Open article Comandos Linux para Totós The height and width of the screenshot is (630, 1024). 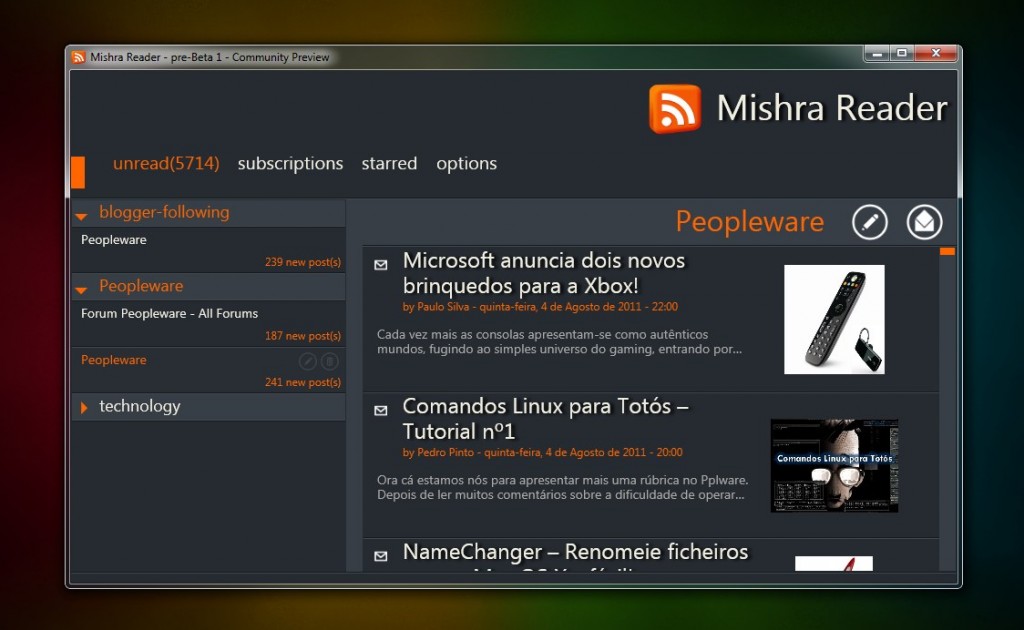point(545,418)
